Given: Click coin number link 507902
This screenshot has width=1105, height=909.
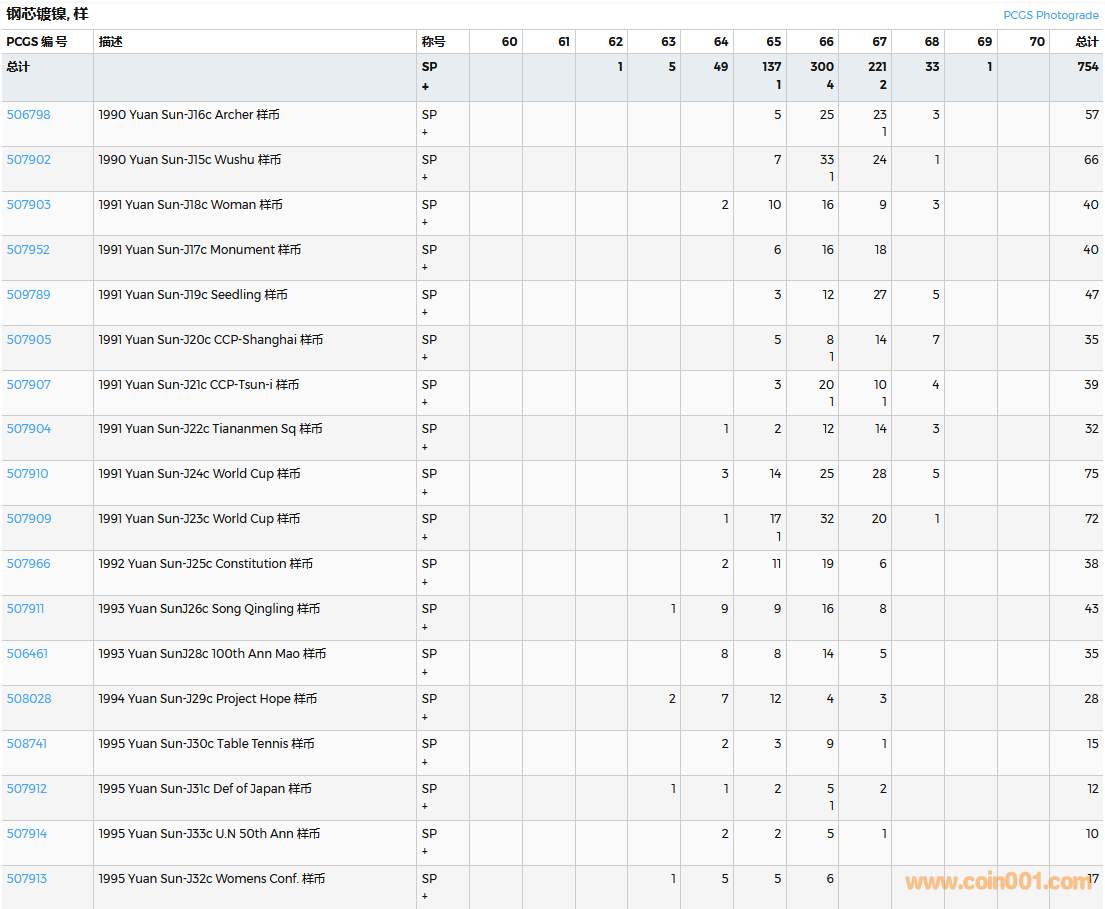Looking at the screenshot, I should tap(28, 160).
